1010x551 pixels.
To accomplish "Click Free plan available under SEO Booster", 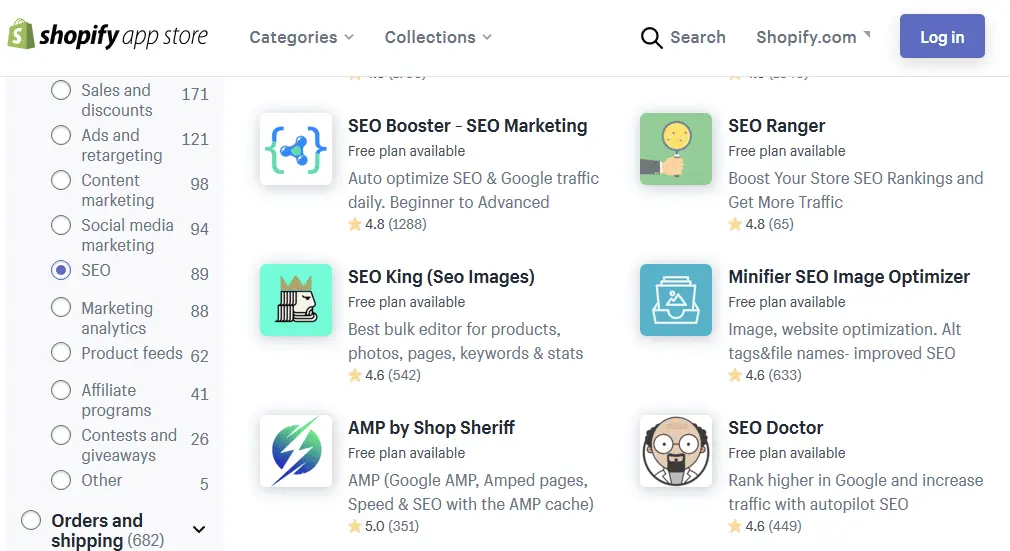I will pos(406,151).
